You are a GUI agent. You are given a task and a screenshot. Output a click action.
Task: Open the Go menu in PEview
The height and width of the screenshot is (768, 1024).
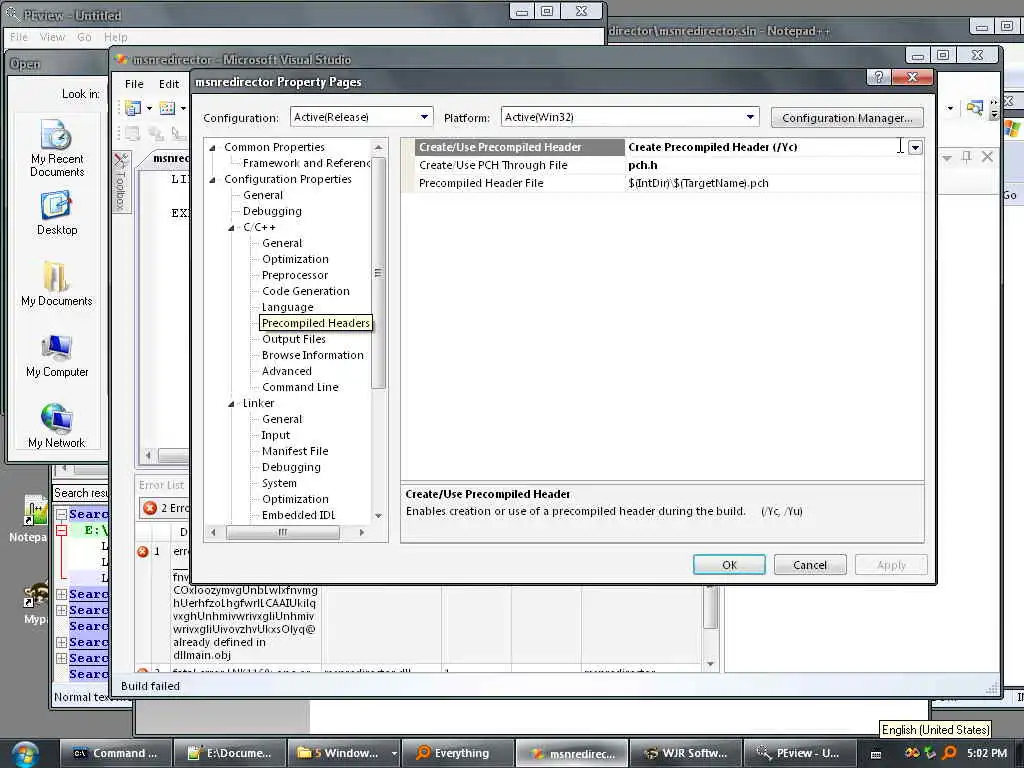click(x=84, y=37)
